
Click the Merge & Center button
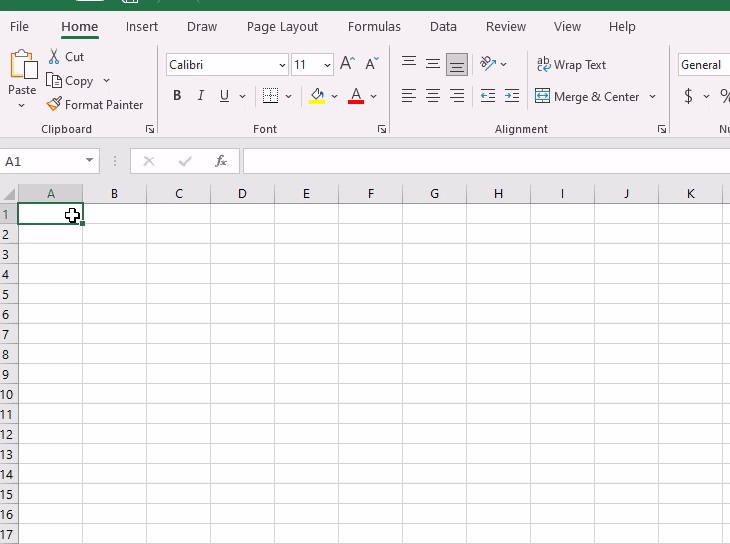(x=588, y=96)
